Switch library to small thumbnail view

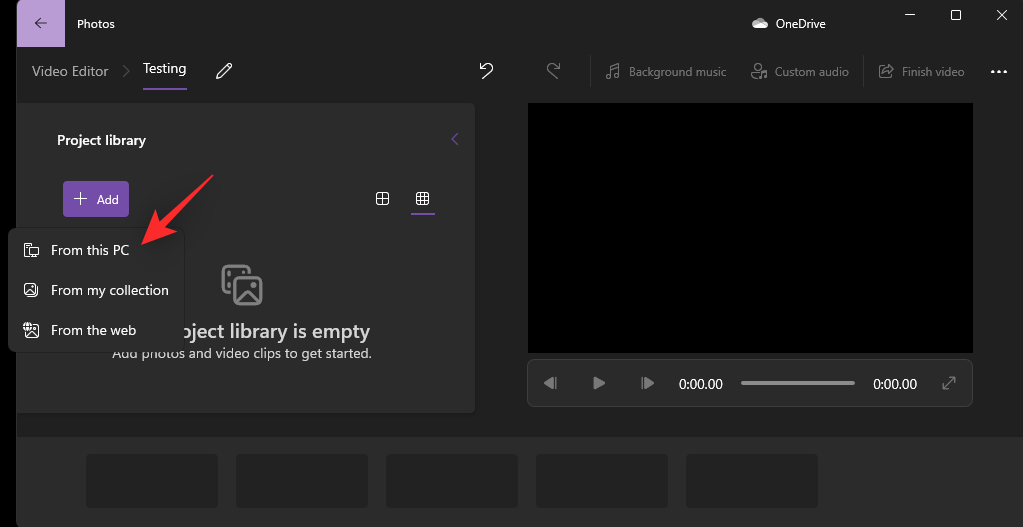[423, 198]
